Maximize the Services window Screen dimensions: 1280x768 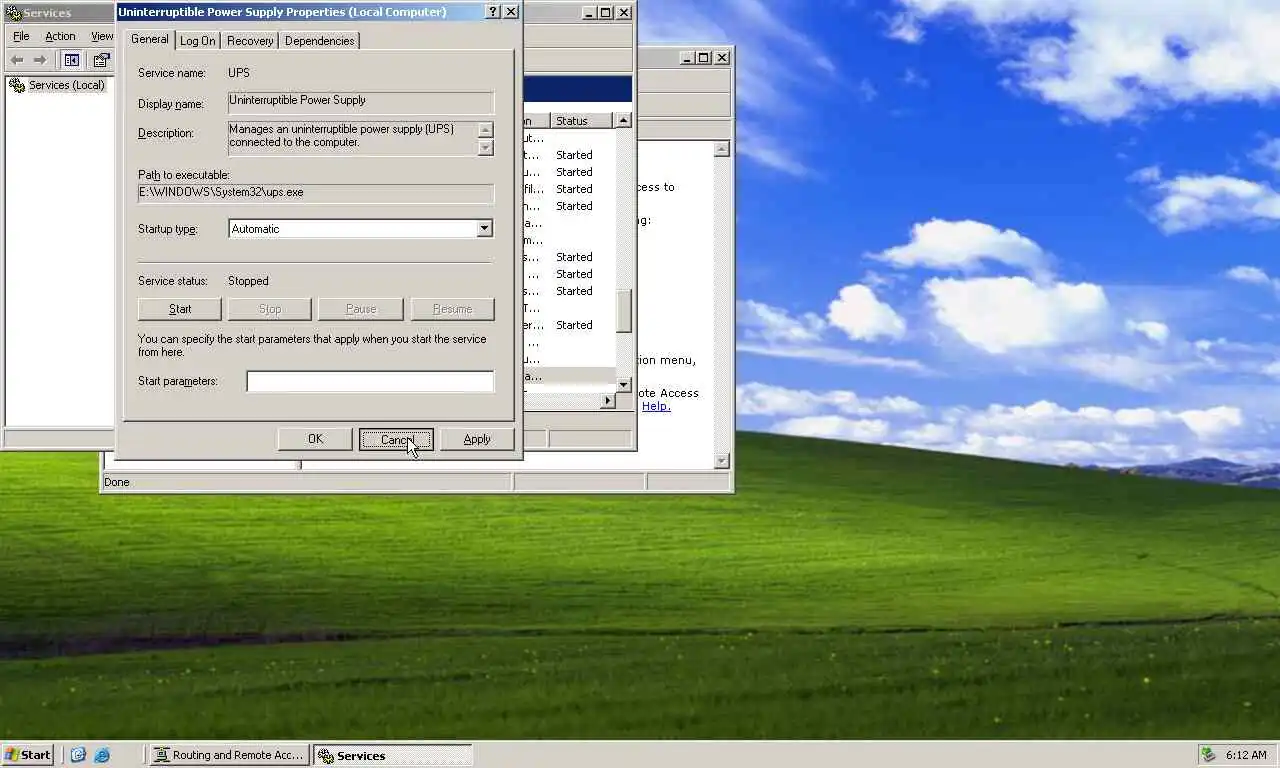(605, 13)
